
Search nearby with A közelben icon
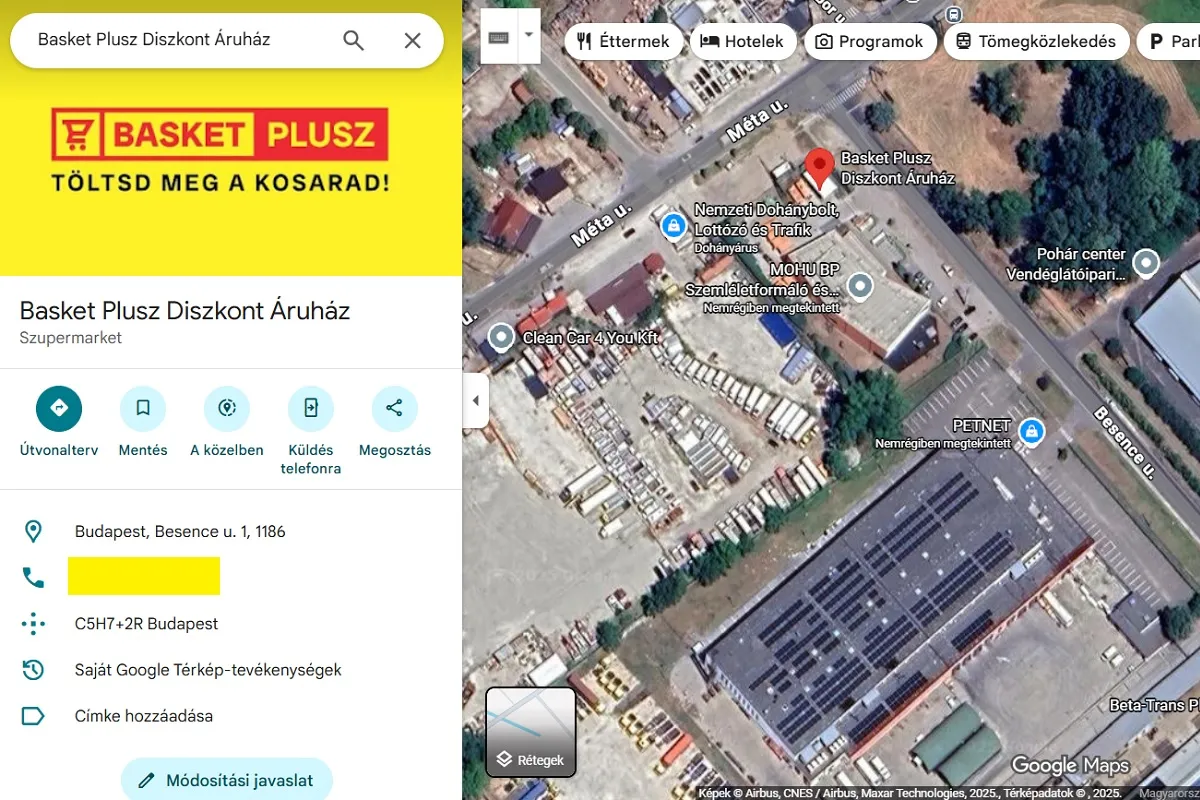pos(227,408)
